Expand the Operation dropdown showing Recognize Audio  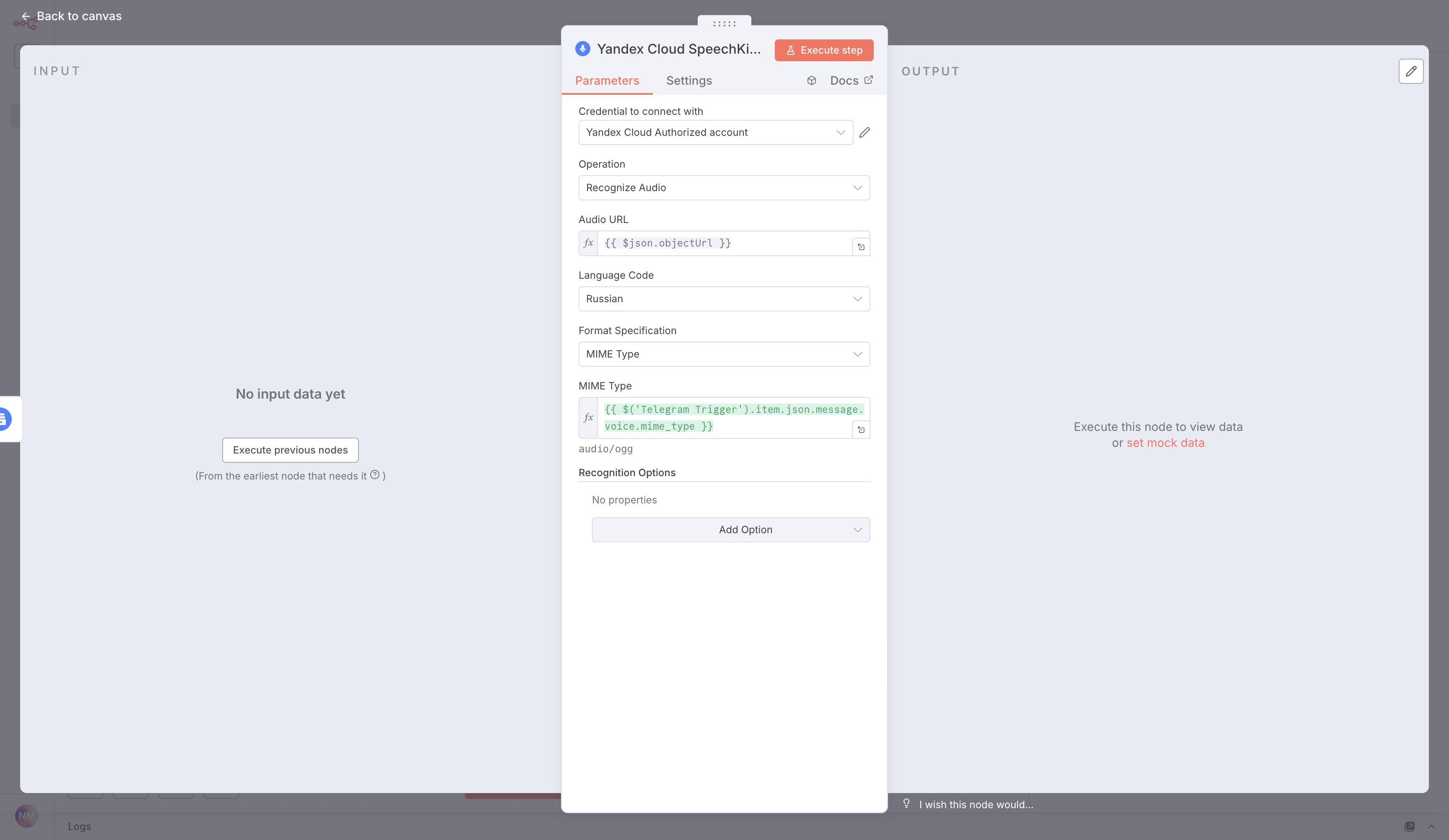pyautogui.click(x=724, y=188)
